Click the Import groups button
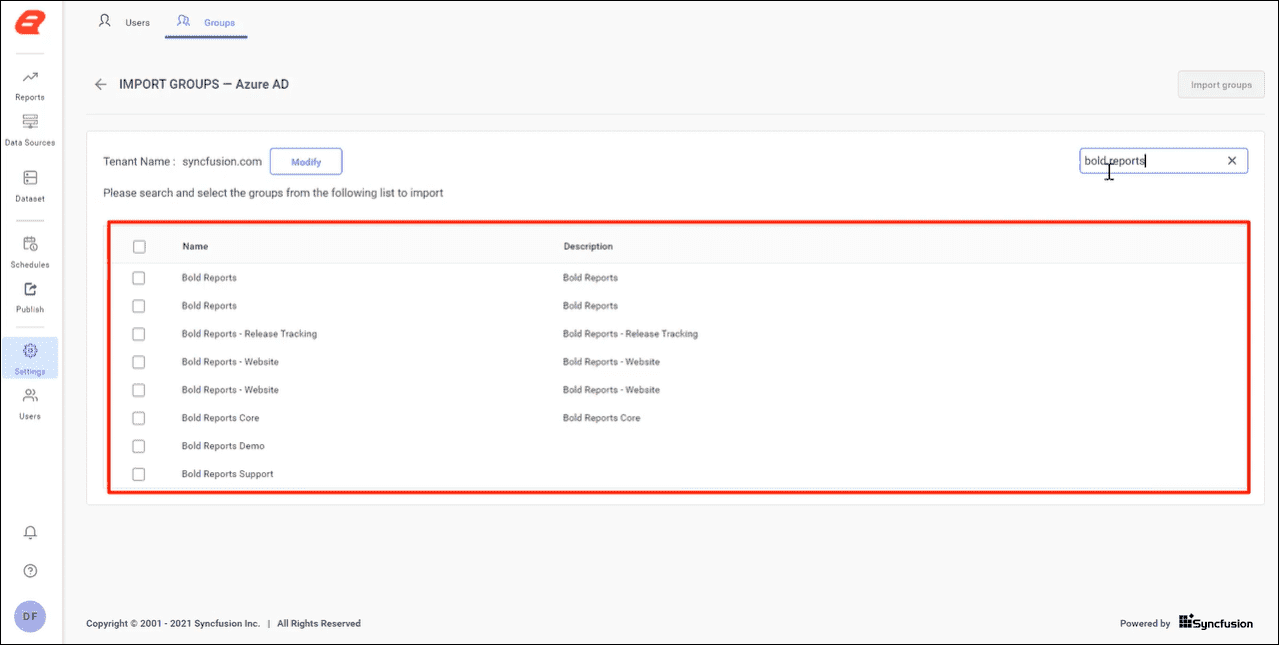The height and width of the screenshot is (645, 1279). [x=1221, y=85]
